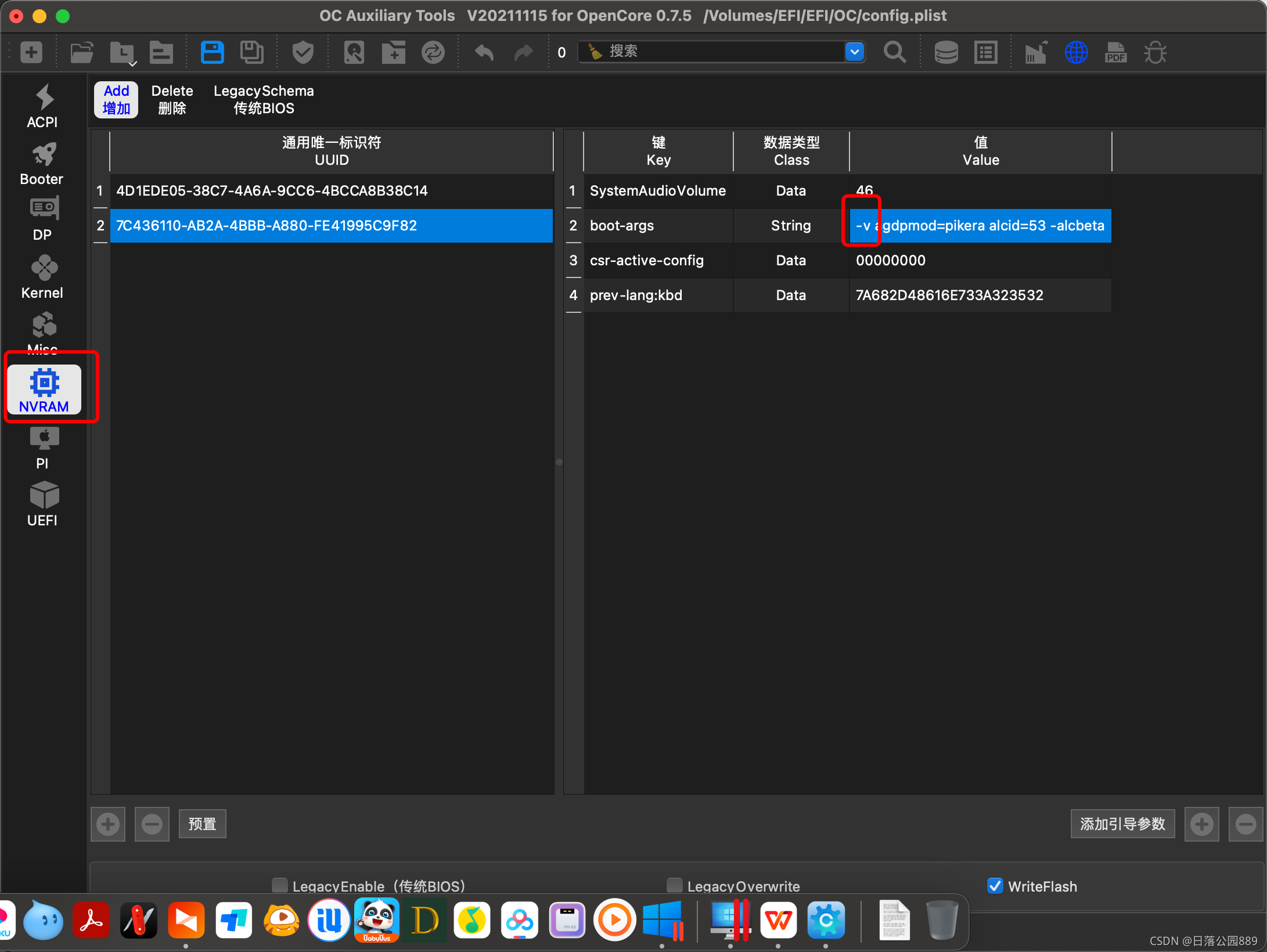Open the LegacySchema tab
The width and height of the screenshot is (1267, 952).
coord(264,99)
